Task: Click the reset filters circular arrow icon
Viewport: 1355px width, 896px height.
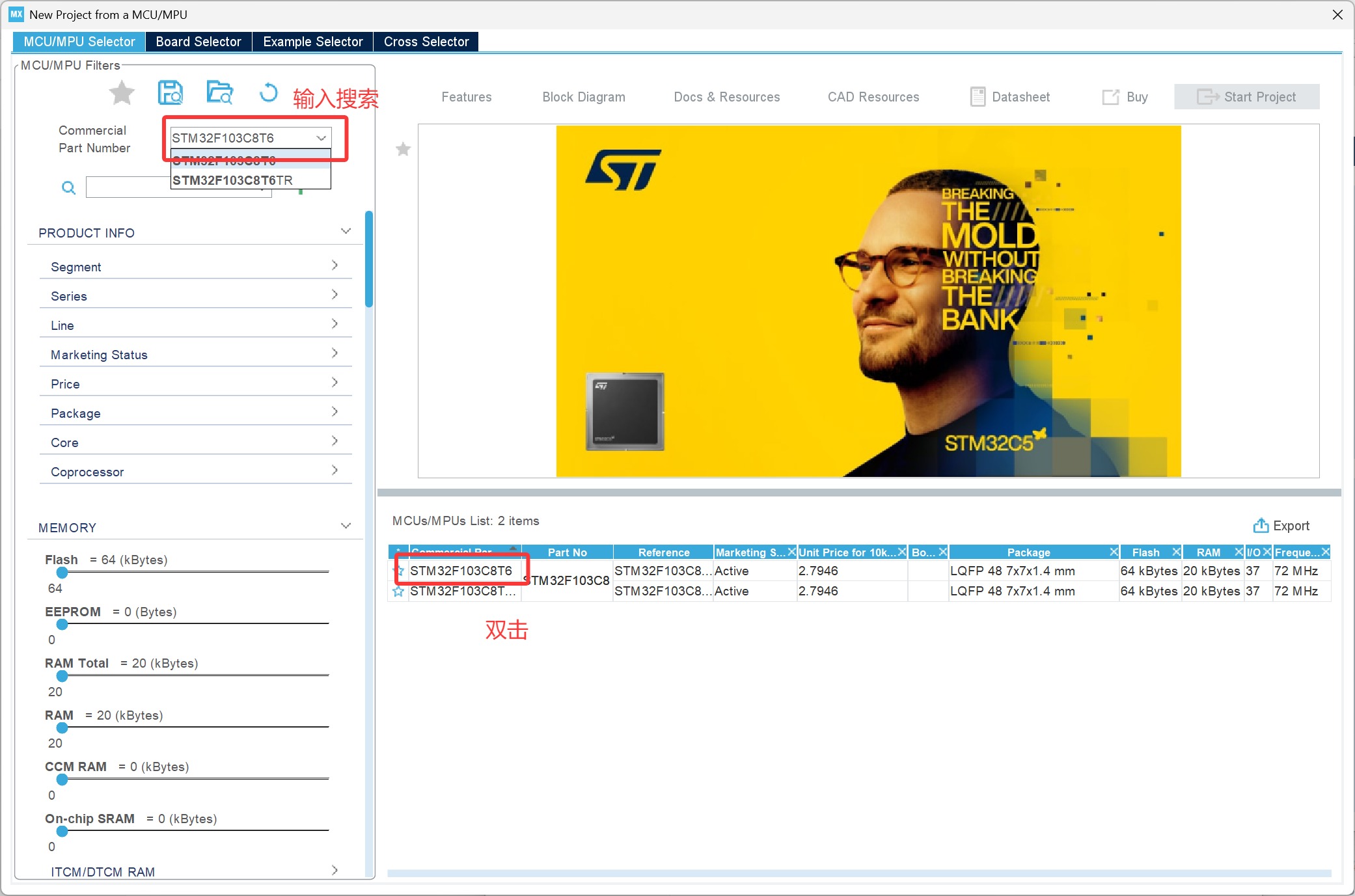Action: coord(268,93)
